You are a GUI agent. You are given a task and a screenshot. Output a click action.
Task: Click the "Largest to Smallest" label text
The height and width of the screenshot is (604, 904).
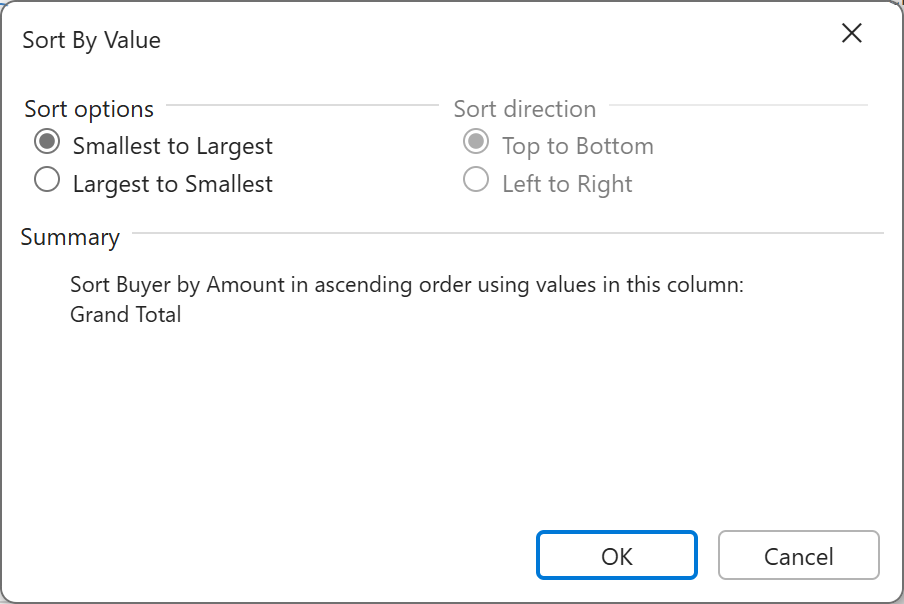coord(172,184)
